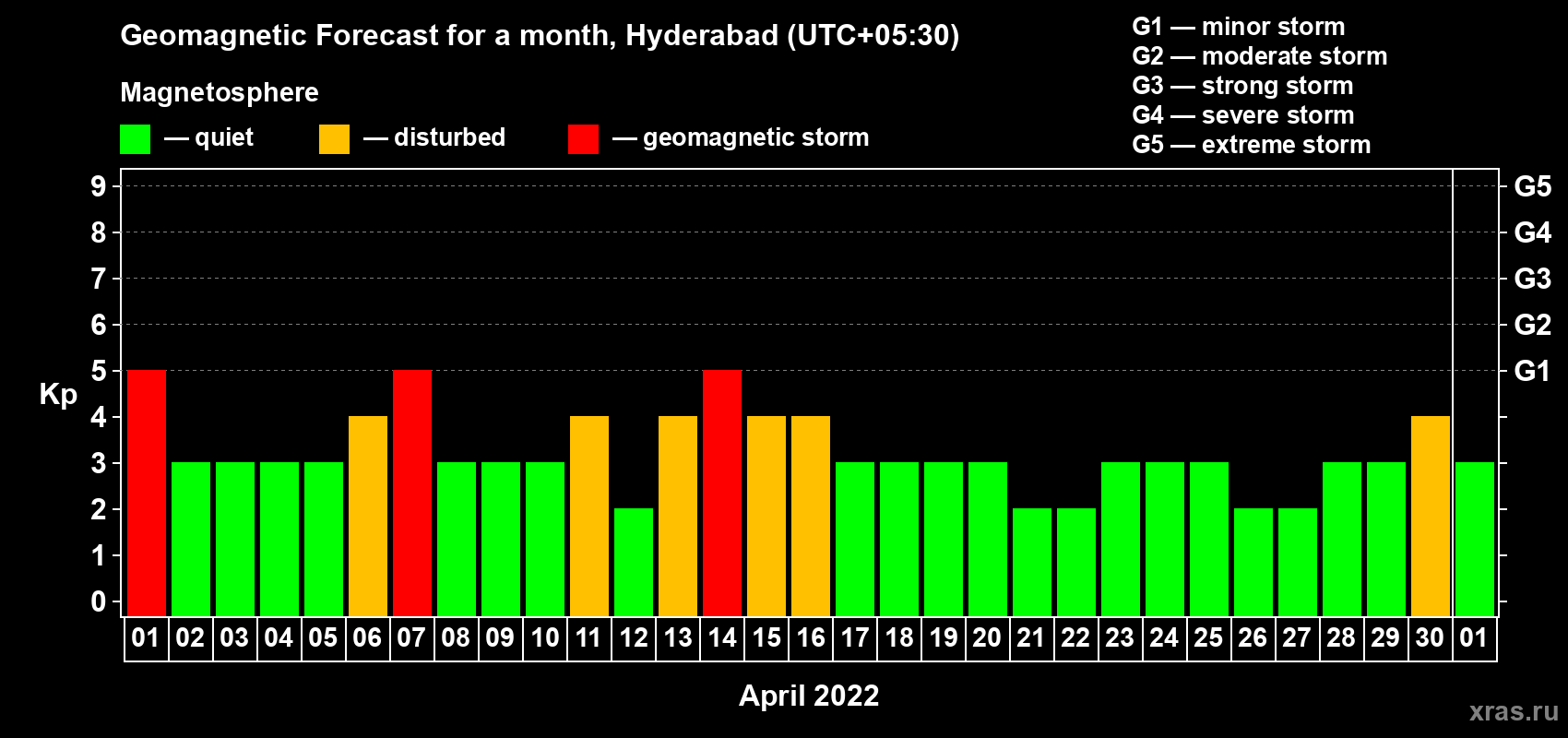Click the Kp axis value 7
The height and width of the screenshot is (738, 1568).
click(x=99, y=279)
